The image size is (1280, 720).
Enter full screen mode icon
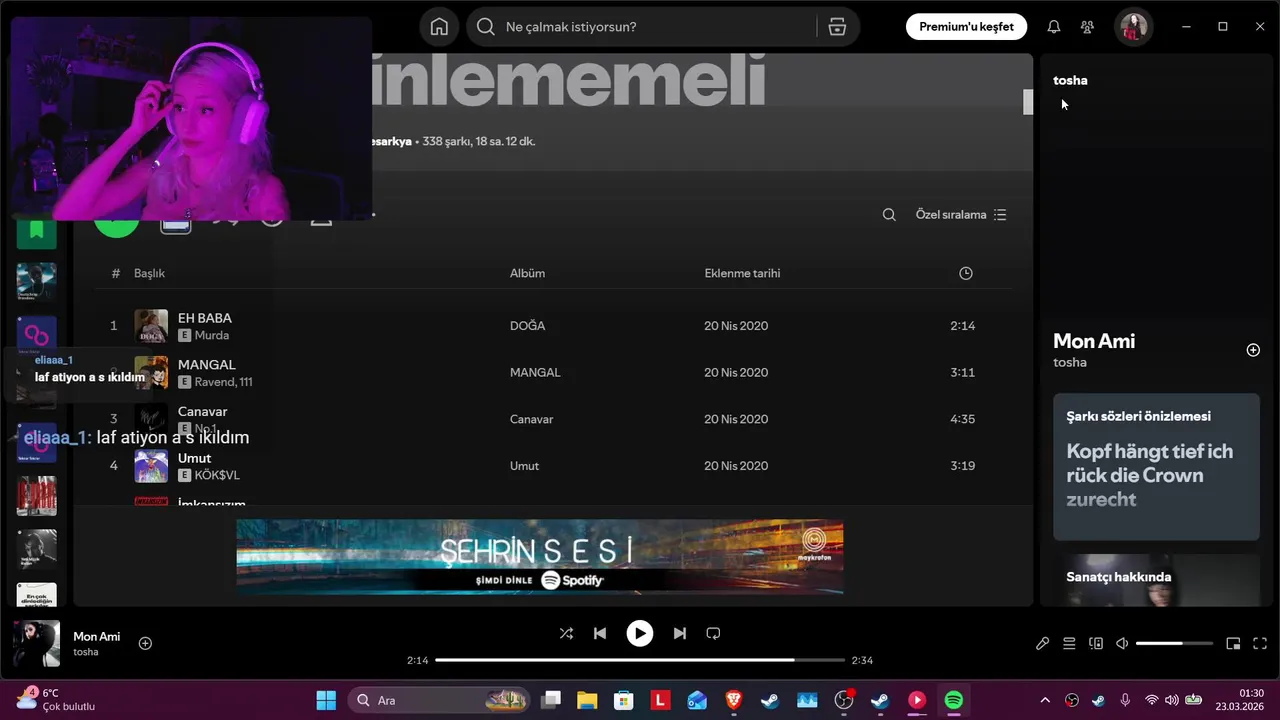(1260, 644)
